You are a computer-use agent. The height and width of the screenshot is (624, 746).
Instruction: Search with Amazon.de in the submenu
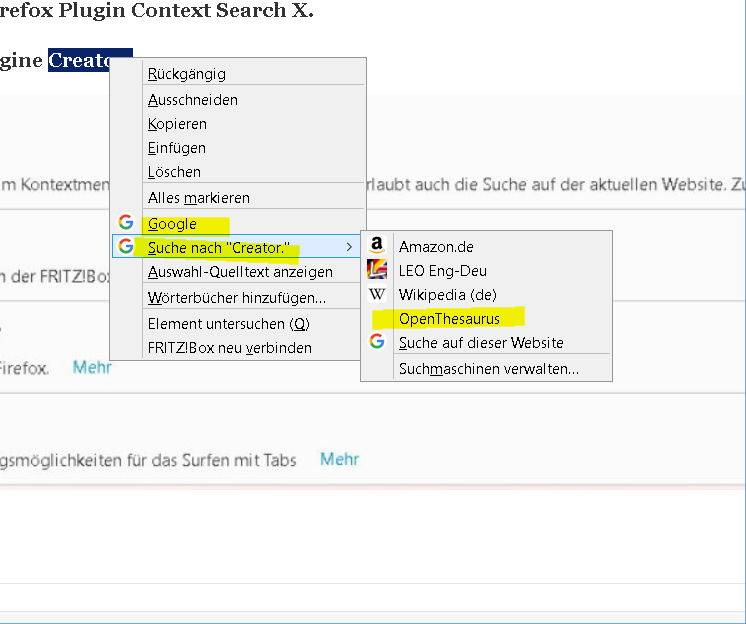(x=486, y=246)
